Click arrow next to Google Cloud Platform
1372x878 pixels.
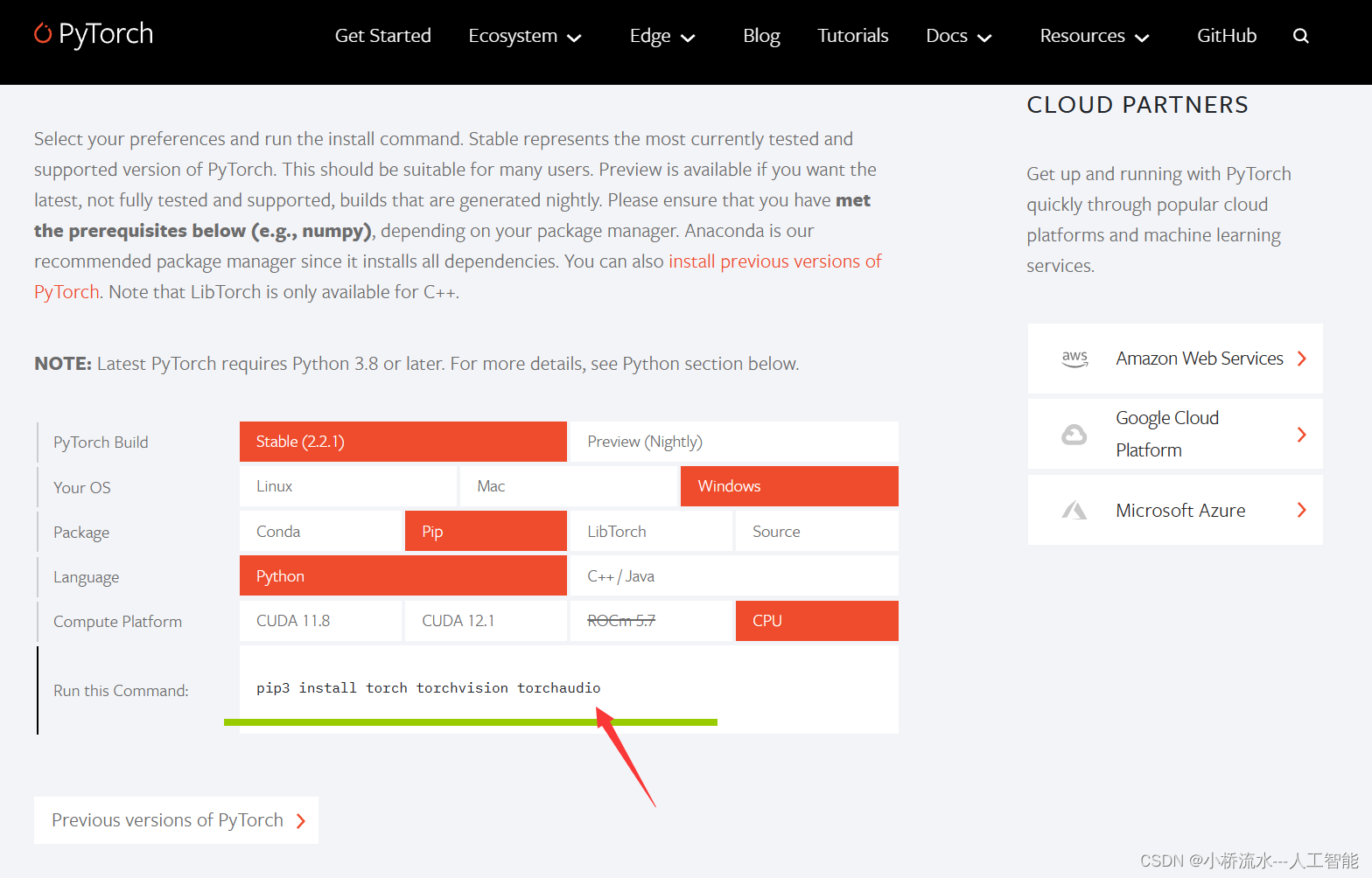click(x=1302, y=435)
